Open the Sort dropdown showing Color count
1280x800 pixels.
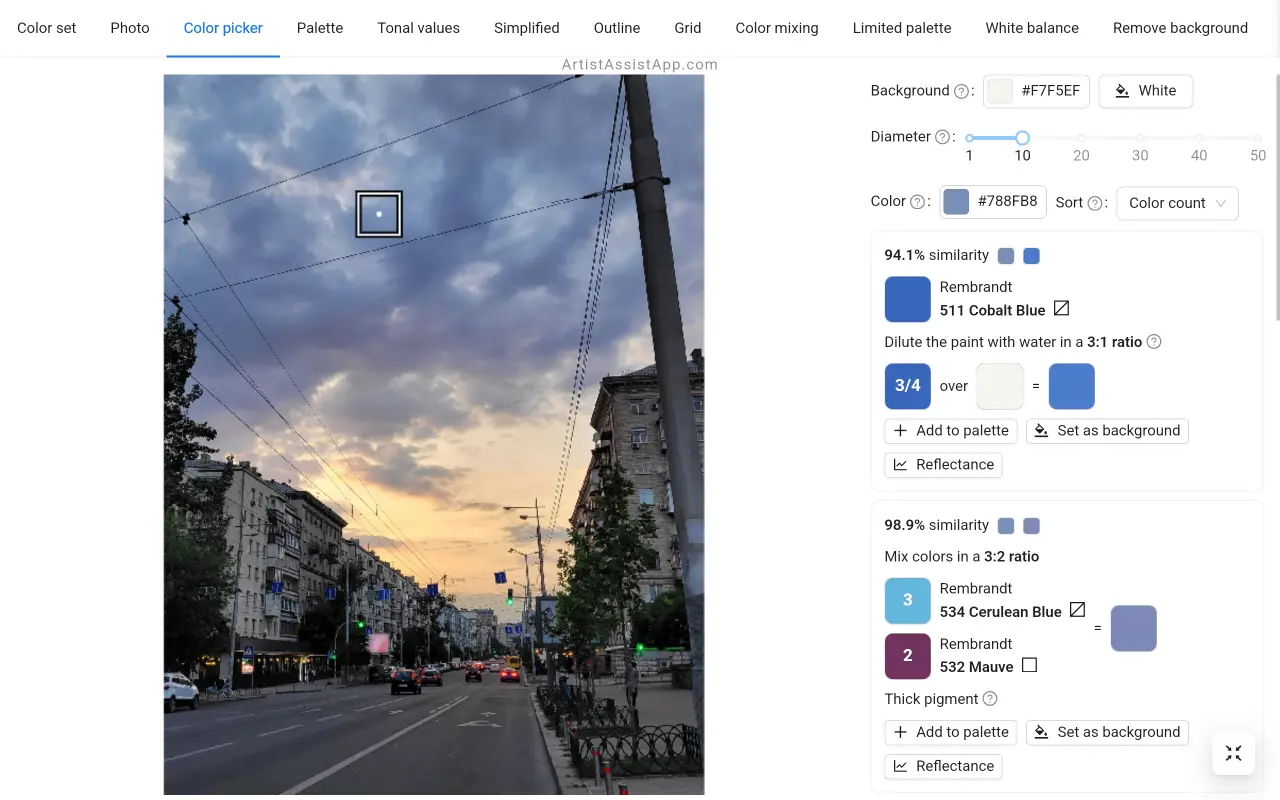(1177, 203)
